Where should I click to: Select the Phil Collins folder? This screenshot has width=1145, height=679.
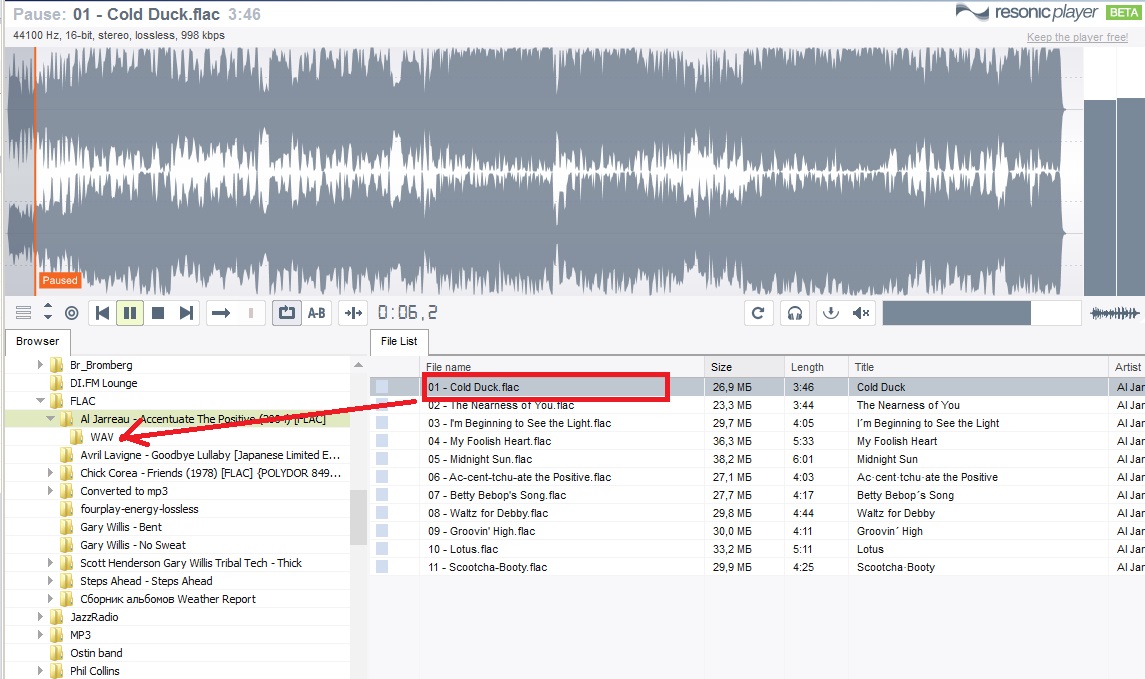point(94,671)
